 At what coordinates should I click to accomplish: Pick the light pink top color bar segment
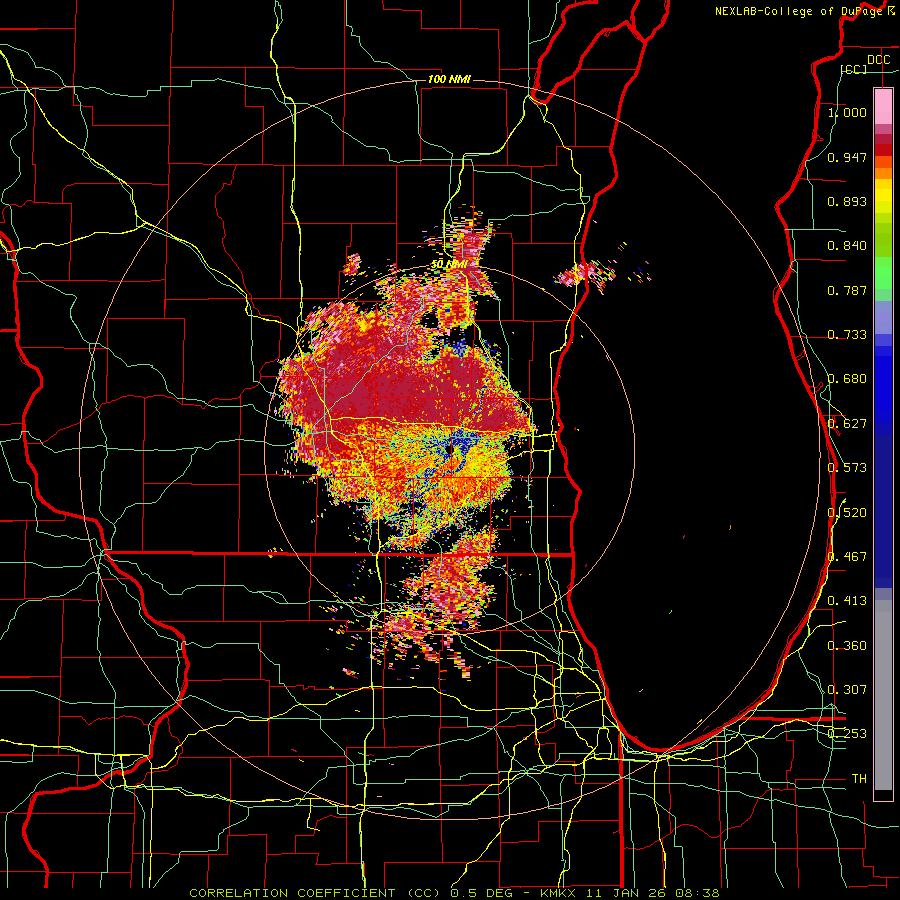coord(883,107)
